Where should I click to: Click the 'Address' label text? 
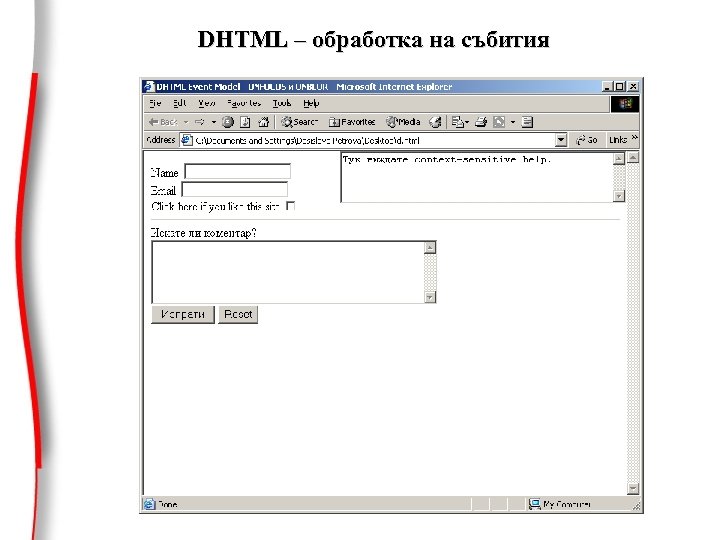click(161, 140)
